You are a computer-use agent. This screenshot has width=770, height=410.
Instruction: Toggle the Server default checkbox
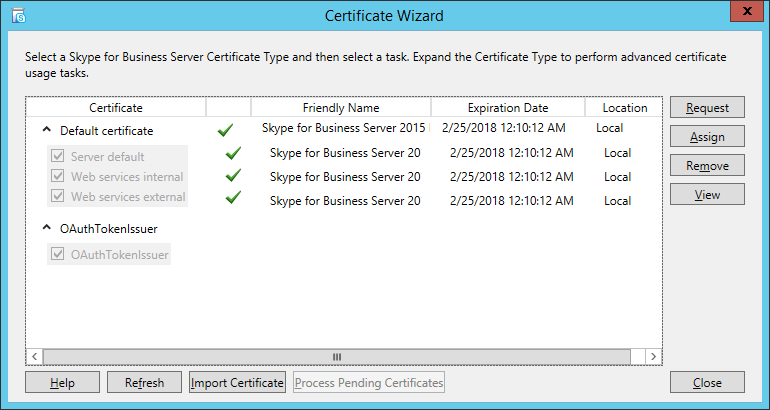(58, 156)
